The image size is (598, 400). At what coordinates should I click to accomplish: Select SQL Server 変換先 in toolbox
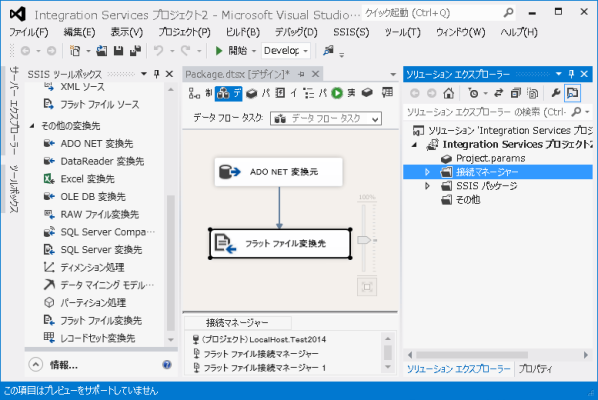(x=101, y=249)
